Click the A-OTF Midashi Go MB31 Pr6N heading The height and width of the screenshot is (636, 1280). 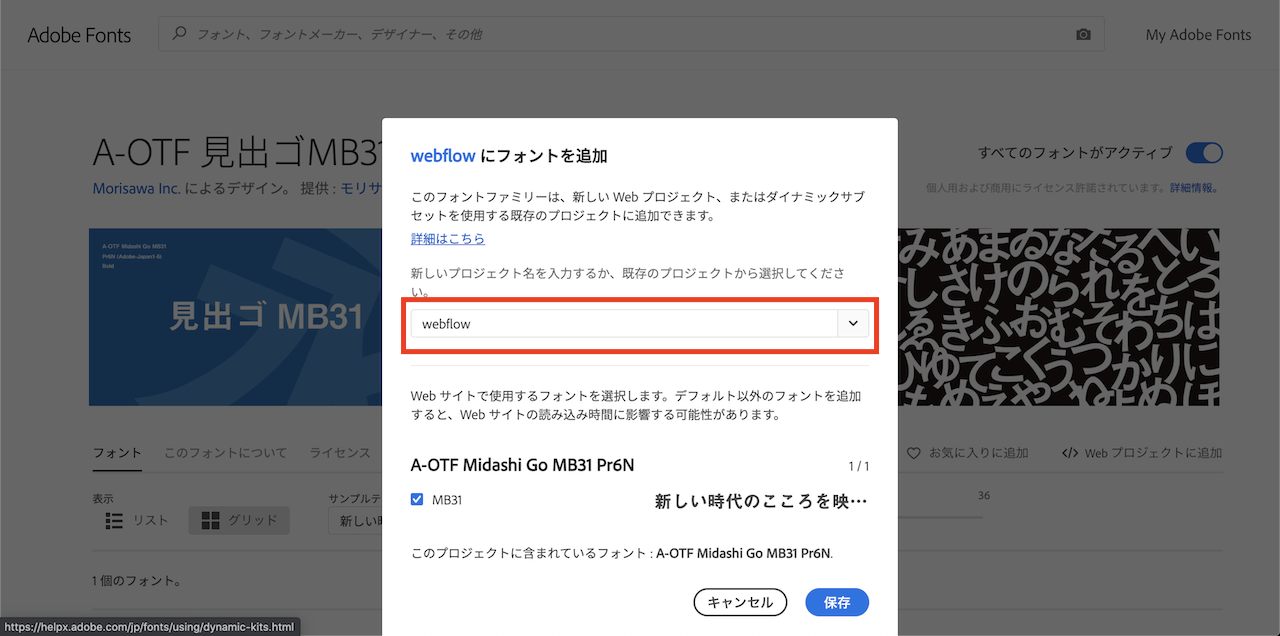[x=522, y=465]
